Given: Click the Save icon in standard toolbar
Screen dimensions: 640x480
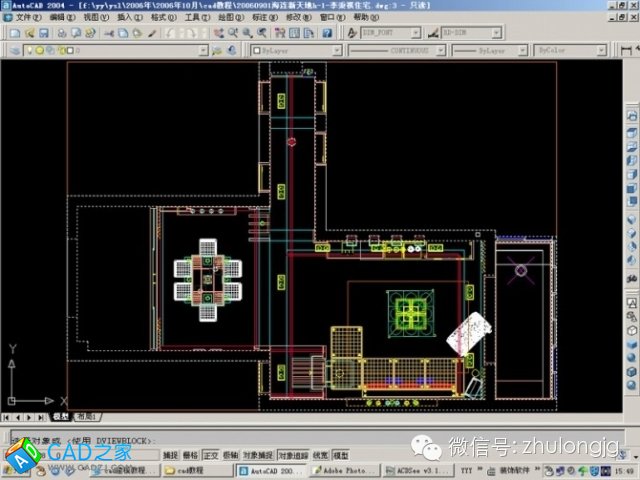Looking at the screenshot, I should (x=42, y=33).
